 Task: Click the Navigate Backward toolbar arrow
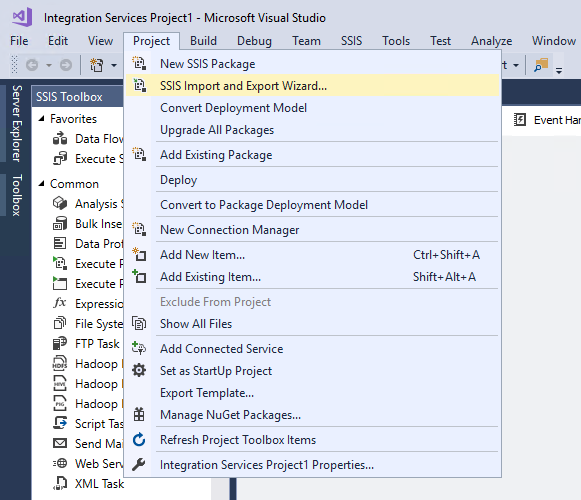click(32, 65)
